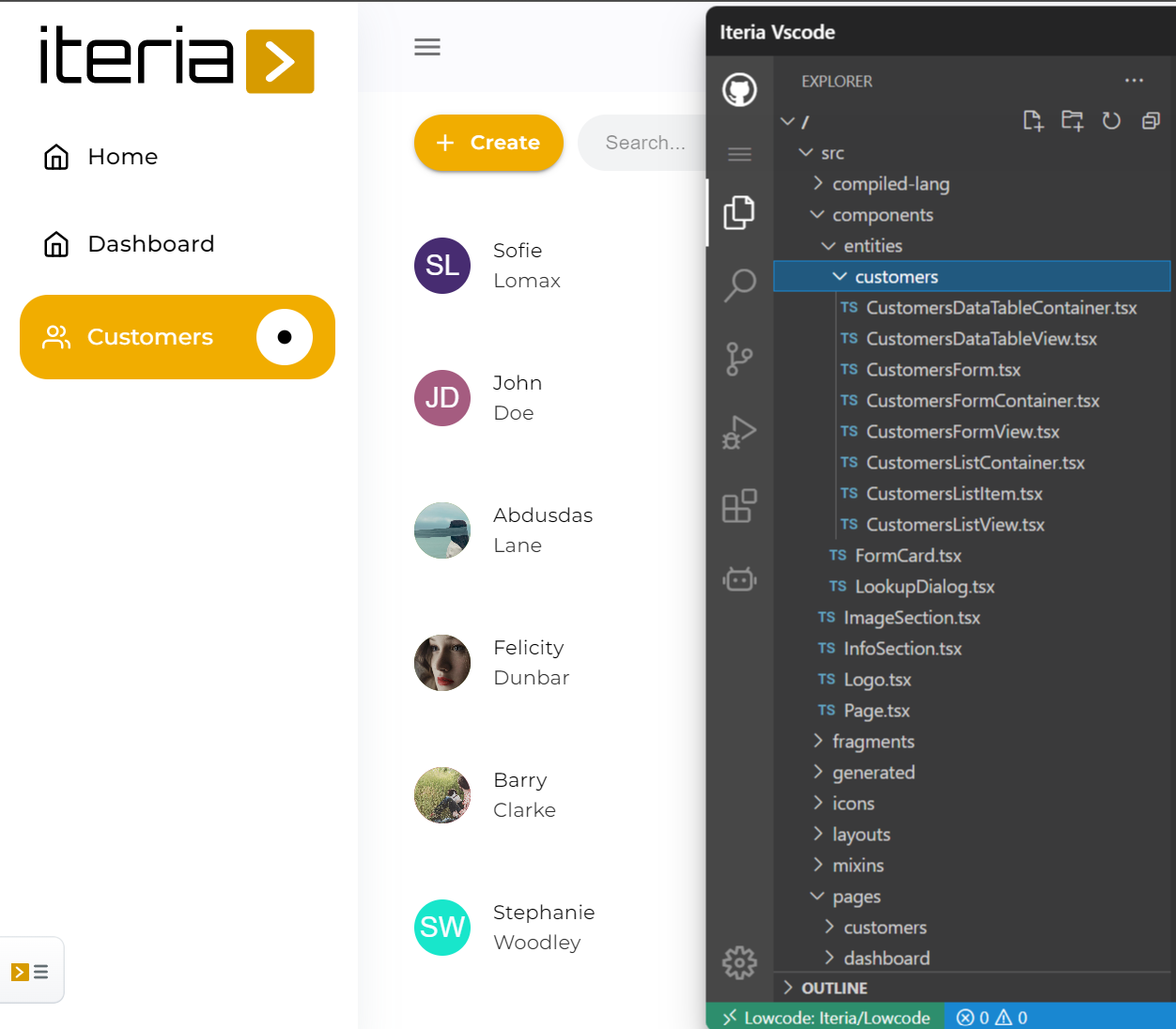Go to Home in left navigation
The width and height of the screenshot is (1176, 1029).
tap(122, 157)
